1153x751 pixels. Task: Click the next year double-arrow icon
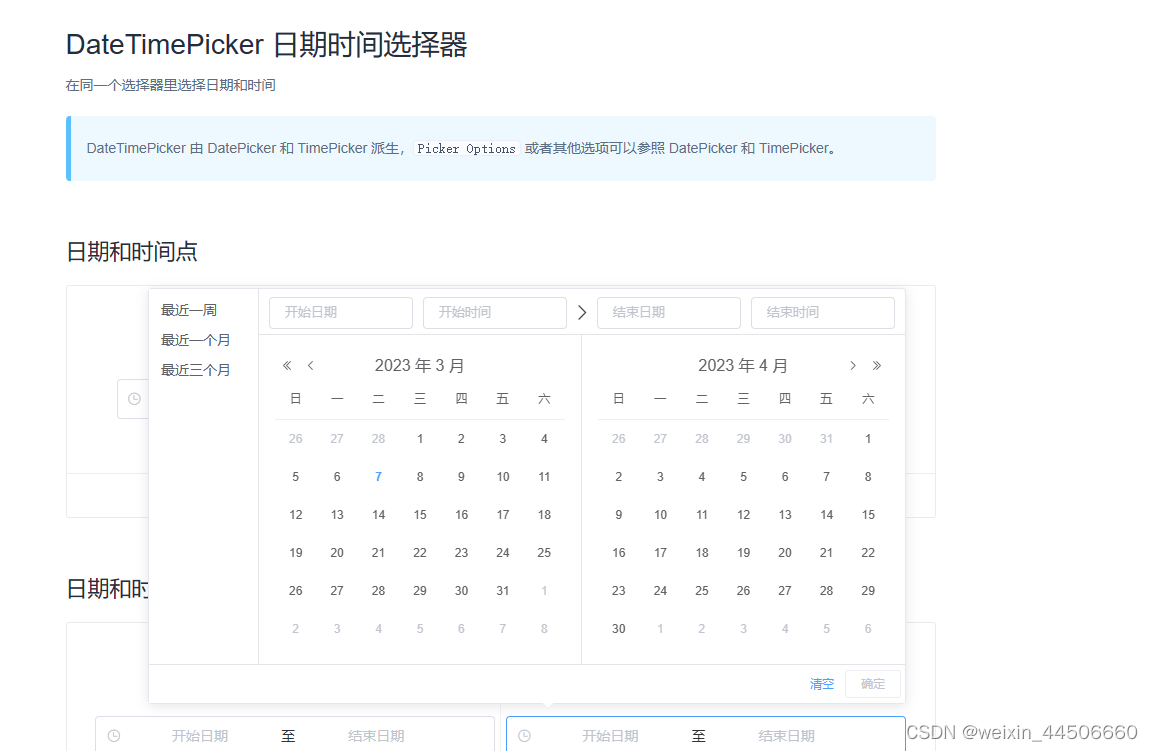877,365
